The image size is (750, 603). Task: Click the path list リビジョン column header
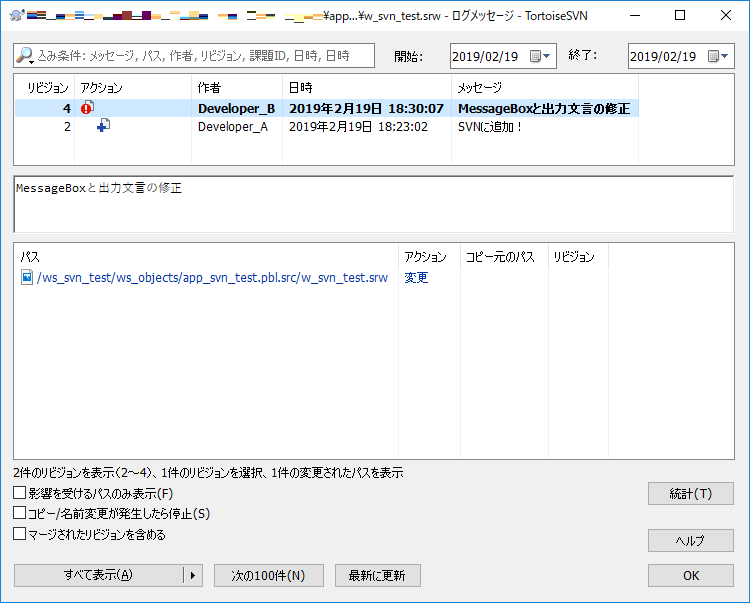[574, 257]
